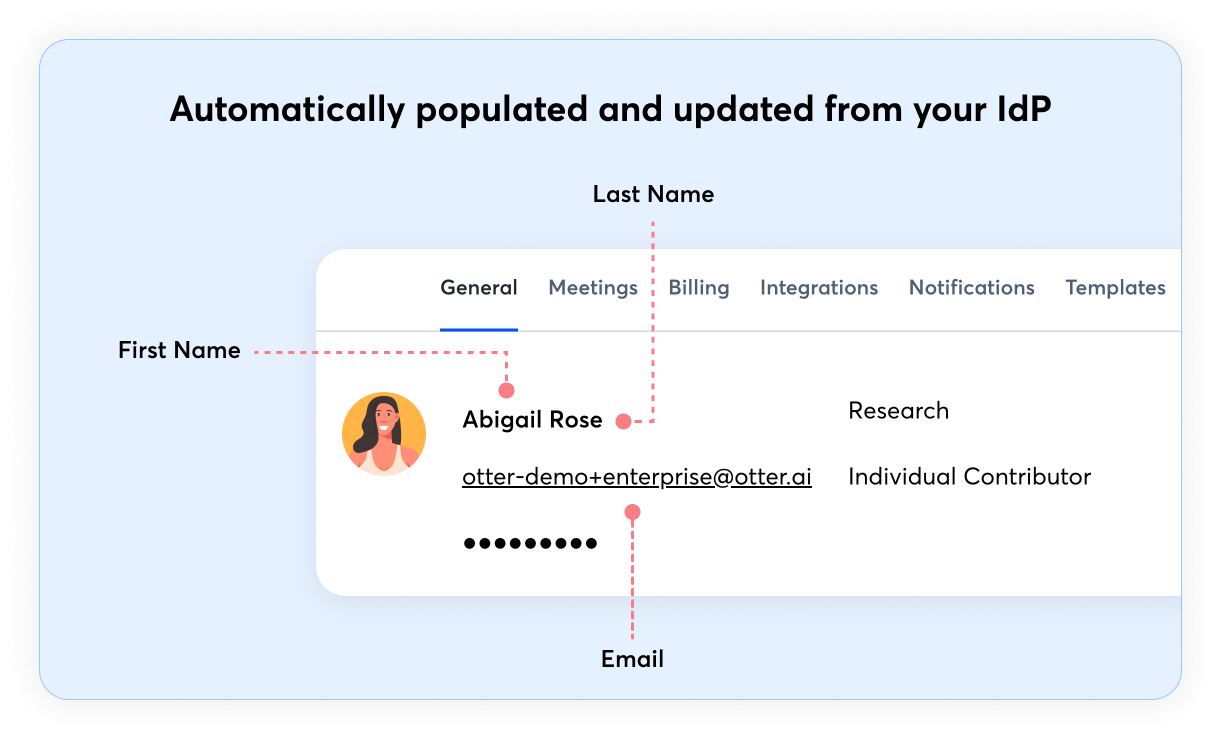Image resolution: width=1221 pixels, height=739 pixels.
Task: Click the First Name annotation label
Action: coord(179,351)
